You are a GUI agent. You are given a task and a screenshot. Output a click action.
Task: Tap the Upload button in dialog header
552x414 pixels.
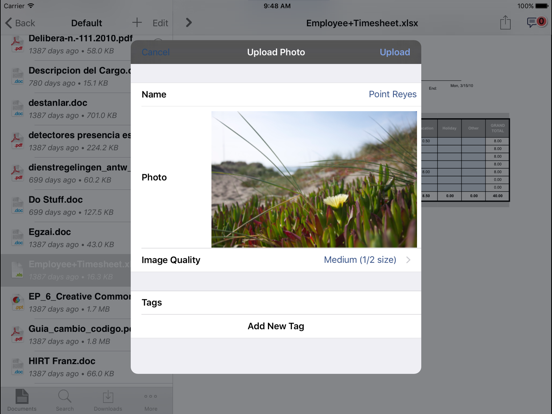[x=395, y=52]
